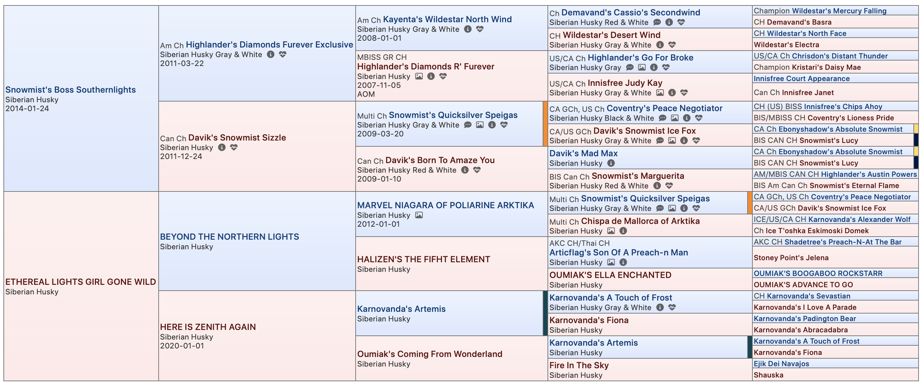Click heart icon for Davik's Born To Amaze You
The height and width of the screenshot is (385, 923).
pyautogui.click(x=477, y=170)
